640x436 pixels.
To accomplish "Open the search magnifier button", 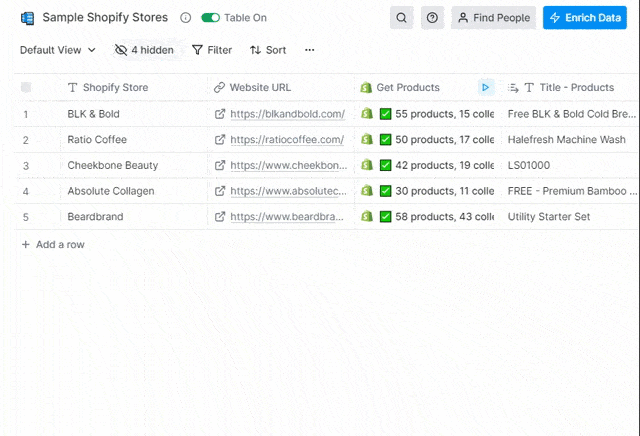I will click(402, 18).
